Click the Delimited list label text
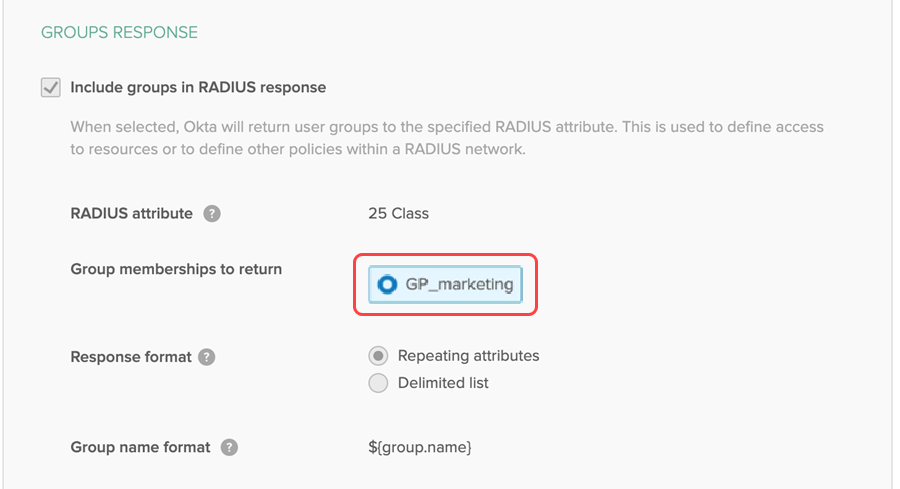The image size is (900, 489). coord(443,383)
